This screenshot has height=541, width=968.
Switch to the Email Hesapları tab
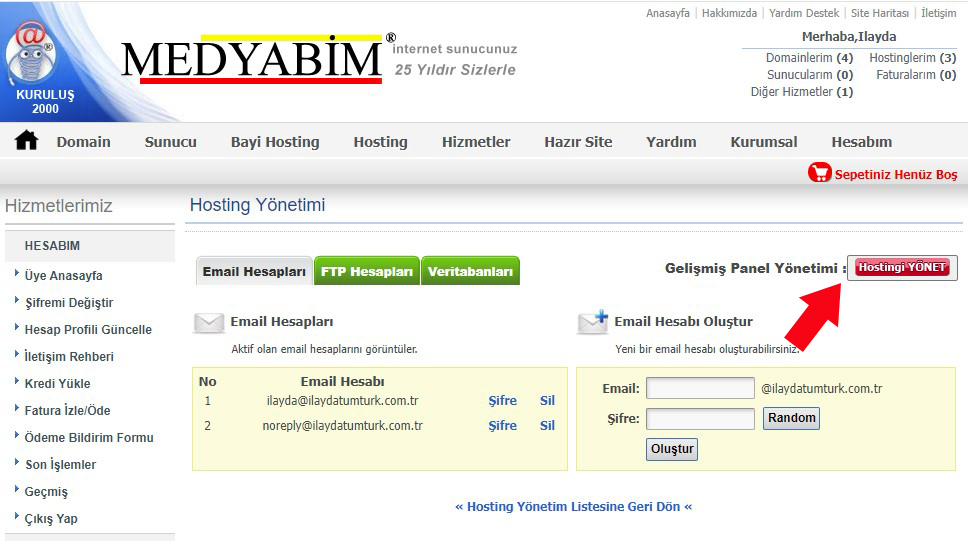coord(254,271)
